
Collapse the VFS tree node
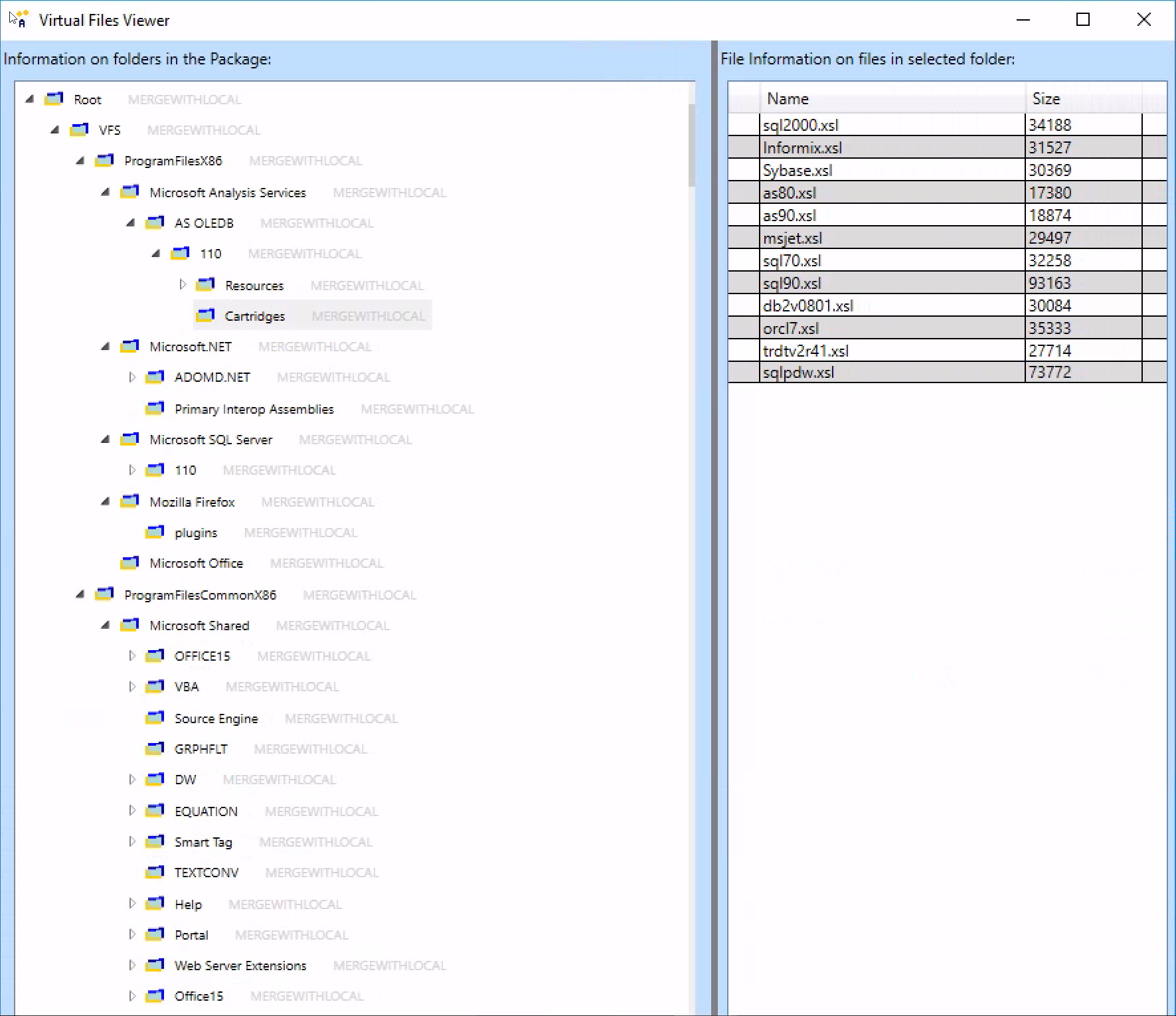pyautogui.click(x=54, y=129)
